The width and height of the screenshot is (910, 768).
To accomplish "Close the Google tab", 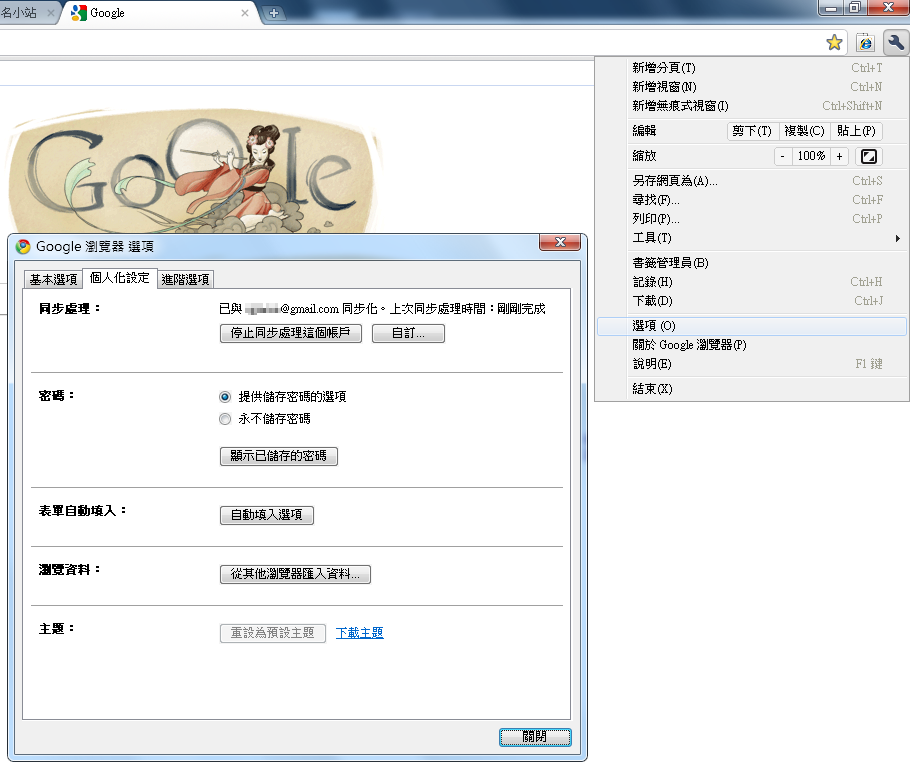I will (x=245, y=13).
